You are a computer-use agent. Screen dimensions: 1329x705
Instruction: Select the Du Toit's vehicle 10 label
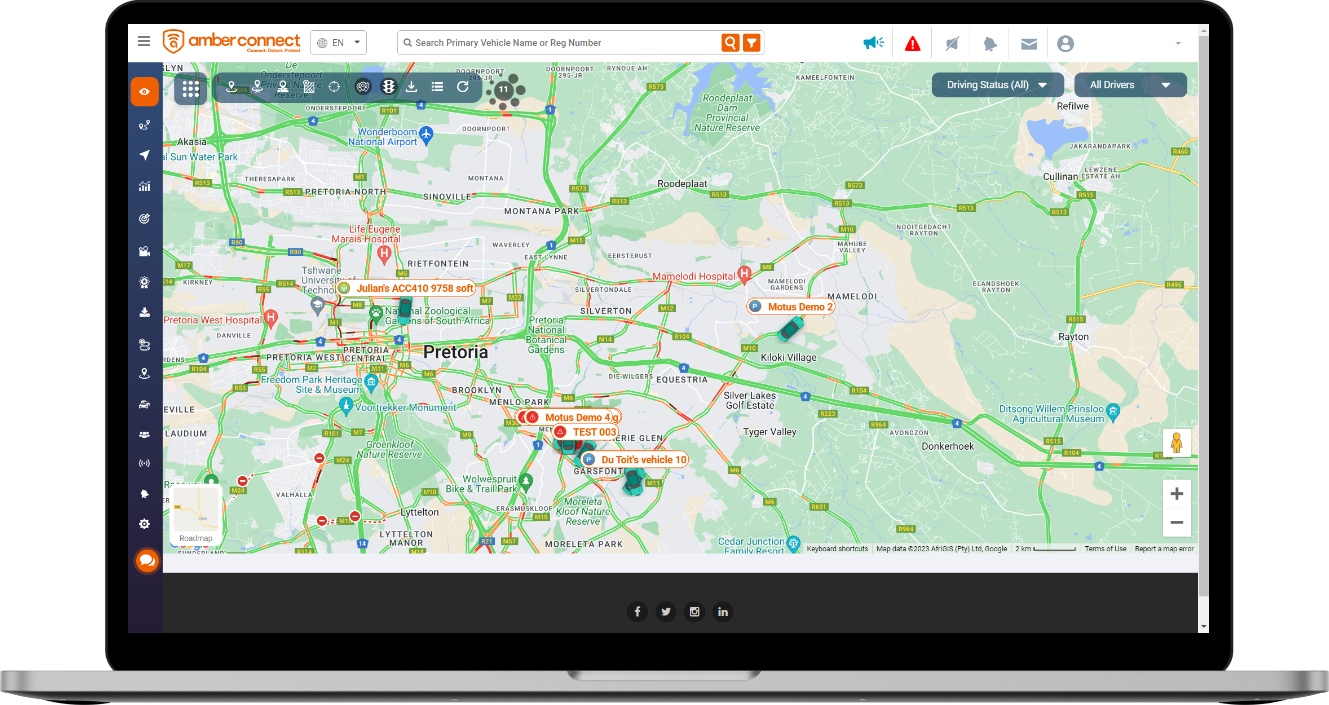(635, 460)
